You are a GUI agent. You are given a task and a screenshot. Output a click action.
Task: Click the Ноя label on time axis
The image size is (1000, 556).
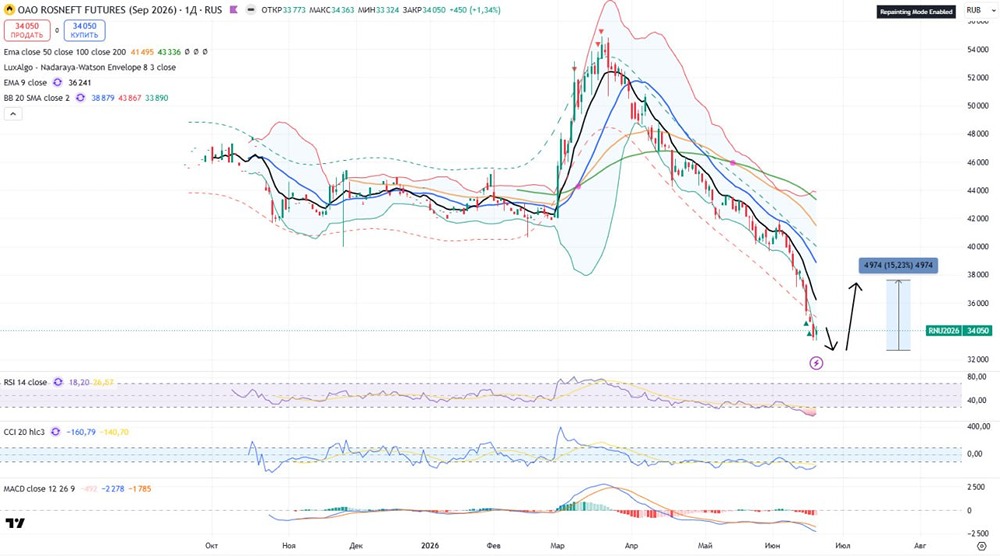(289, 546)
